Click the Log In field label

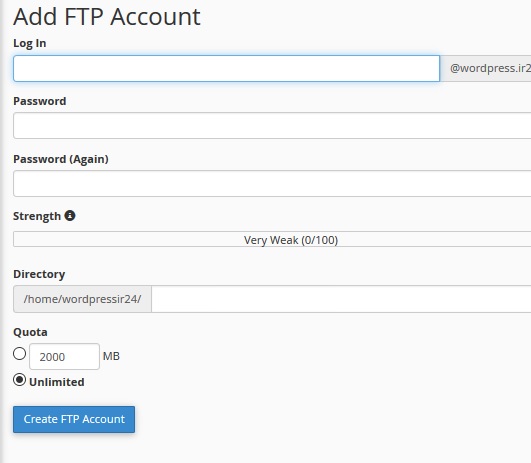pyautogui.click(x=30, y=44)
